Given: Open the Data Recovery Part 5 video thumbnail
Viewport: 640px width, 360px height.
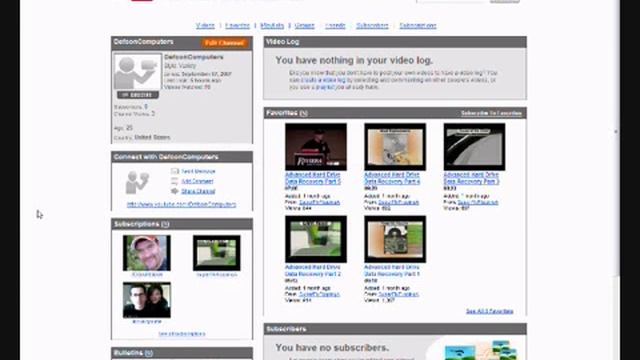Looking at the screenshot, I should (x=316, y=147).
